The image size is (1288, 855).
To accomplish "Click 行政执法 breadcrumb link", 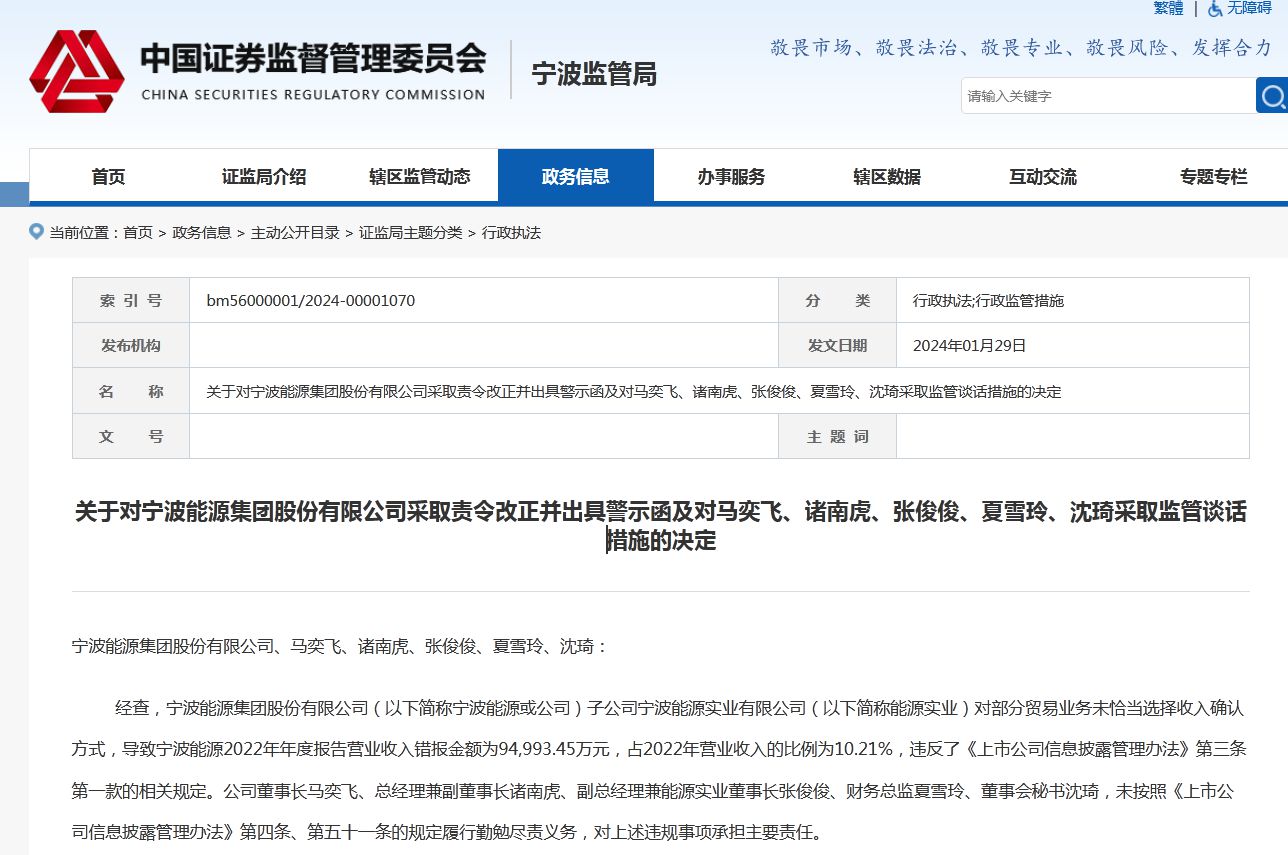I will tap(511, 233).
